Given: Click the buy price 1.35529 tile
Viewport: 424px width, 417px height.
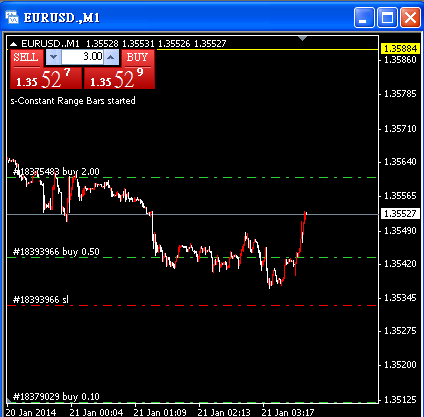Looking at the screenshot, I should (119, 78).
